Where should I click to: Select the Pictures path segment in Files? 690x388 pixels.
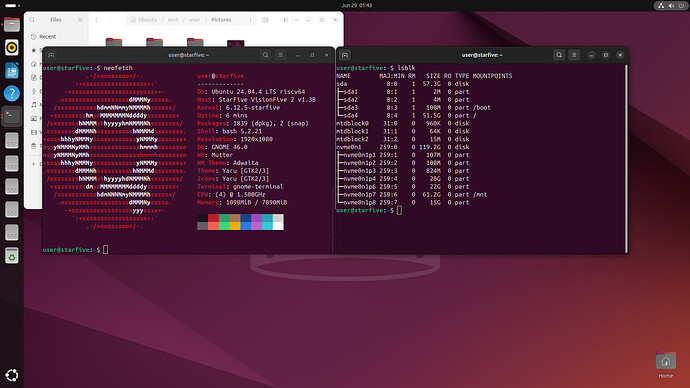coord(221,20)
